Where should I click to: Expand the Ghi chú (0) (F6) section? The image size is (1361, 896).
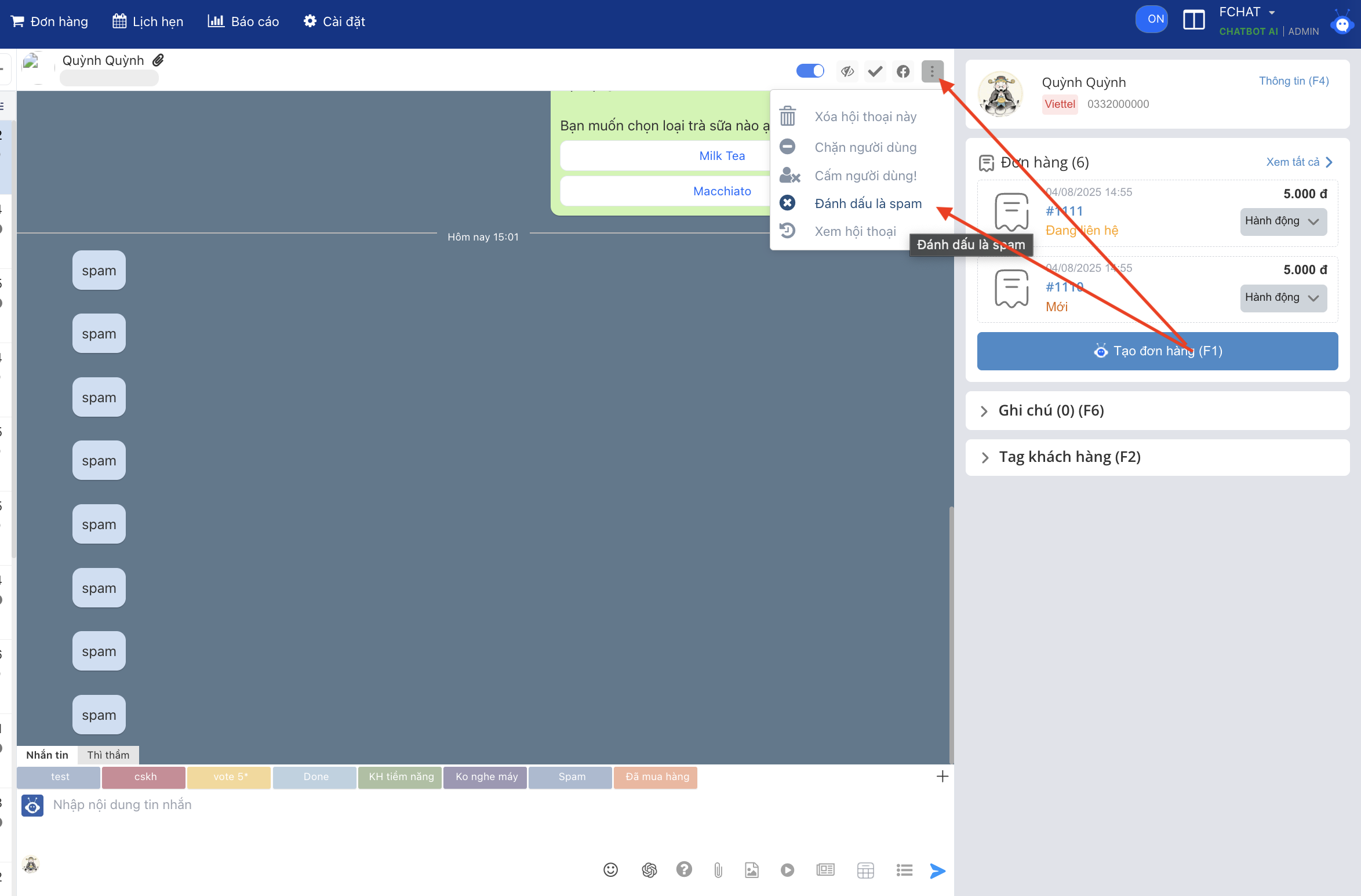[1050, 410]
